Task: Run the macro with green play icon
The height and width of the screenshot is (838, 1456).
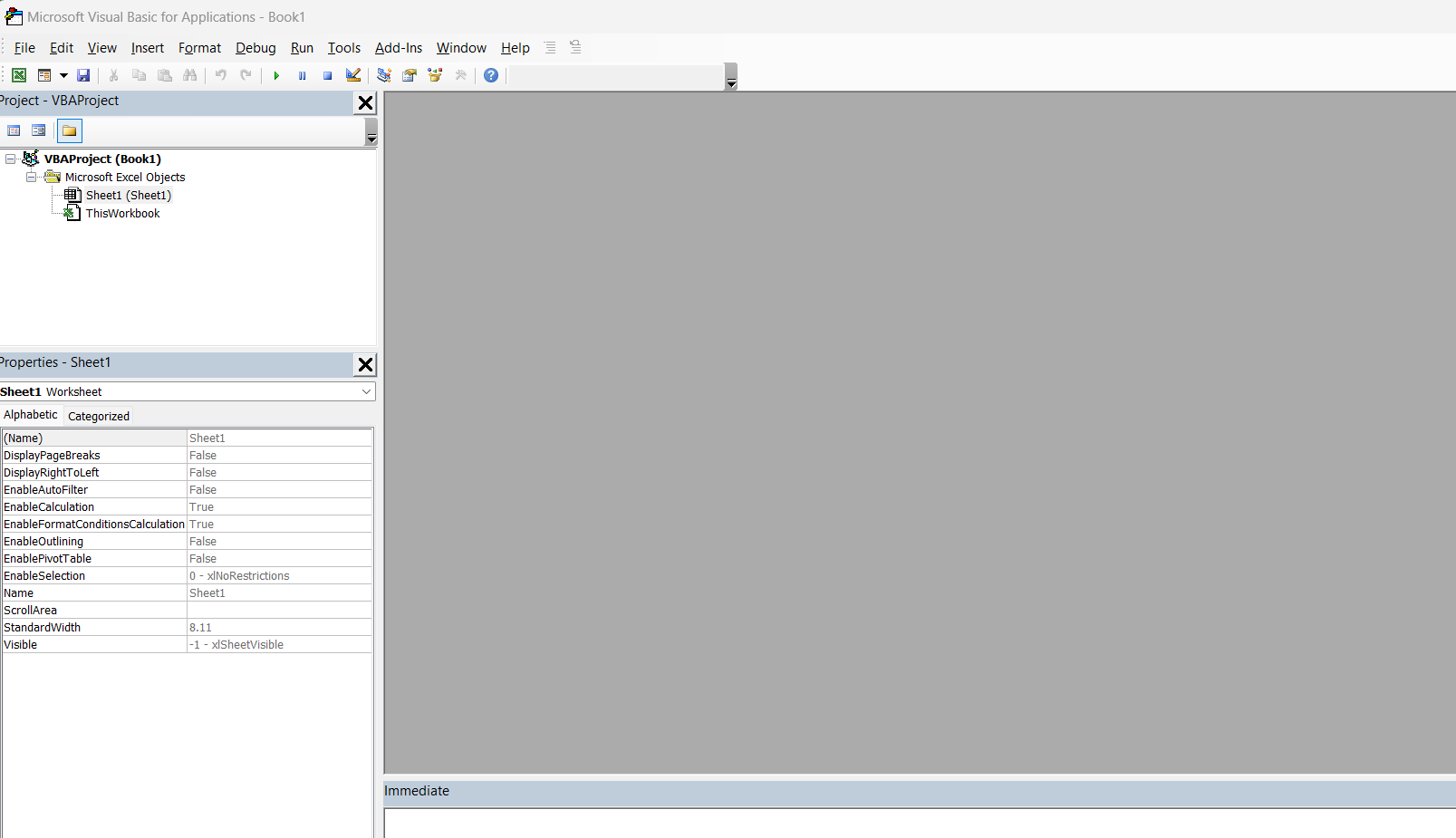Action: pyautogui.click(x=276, y=75)
